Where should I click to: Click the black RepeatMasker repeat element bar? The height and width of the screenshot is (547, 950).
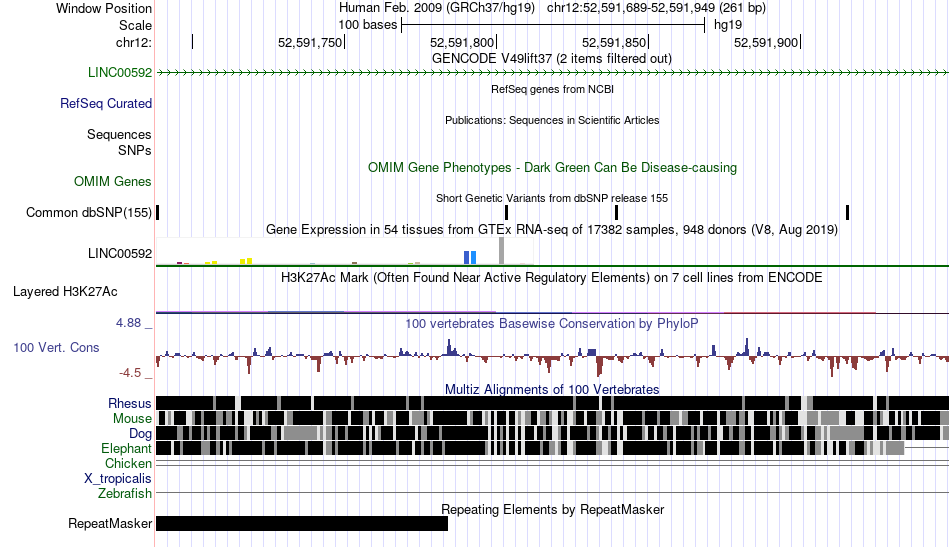(302, 523)
